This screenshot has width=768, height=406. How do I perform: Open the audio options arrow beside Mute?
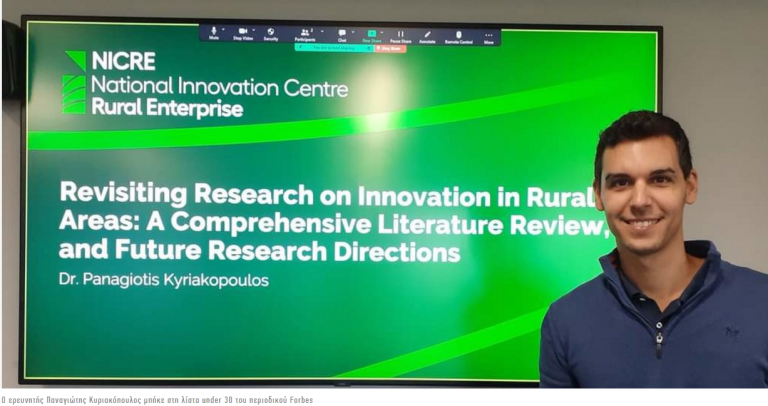pyautogui.click(x=223, y=30)
